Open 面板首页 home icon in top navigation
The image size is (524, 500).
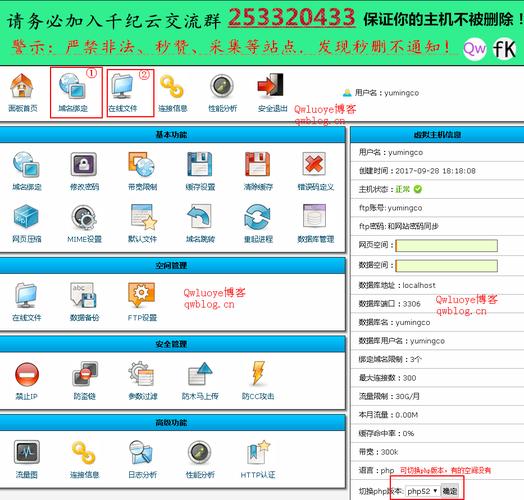[22, 86]
